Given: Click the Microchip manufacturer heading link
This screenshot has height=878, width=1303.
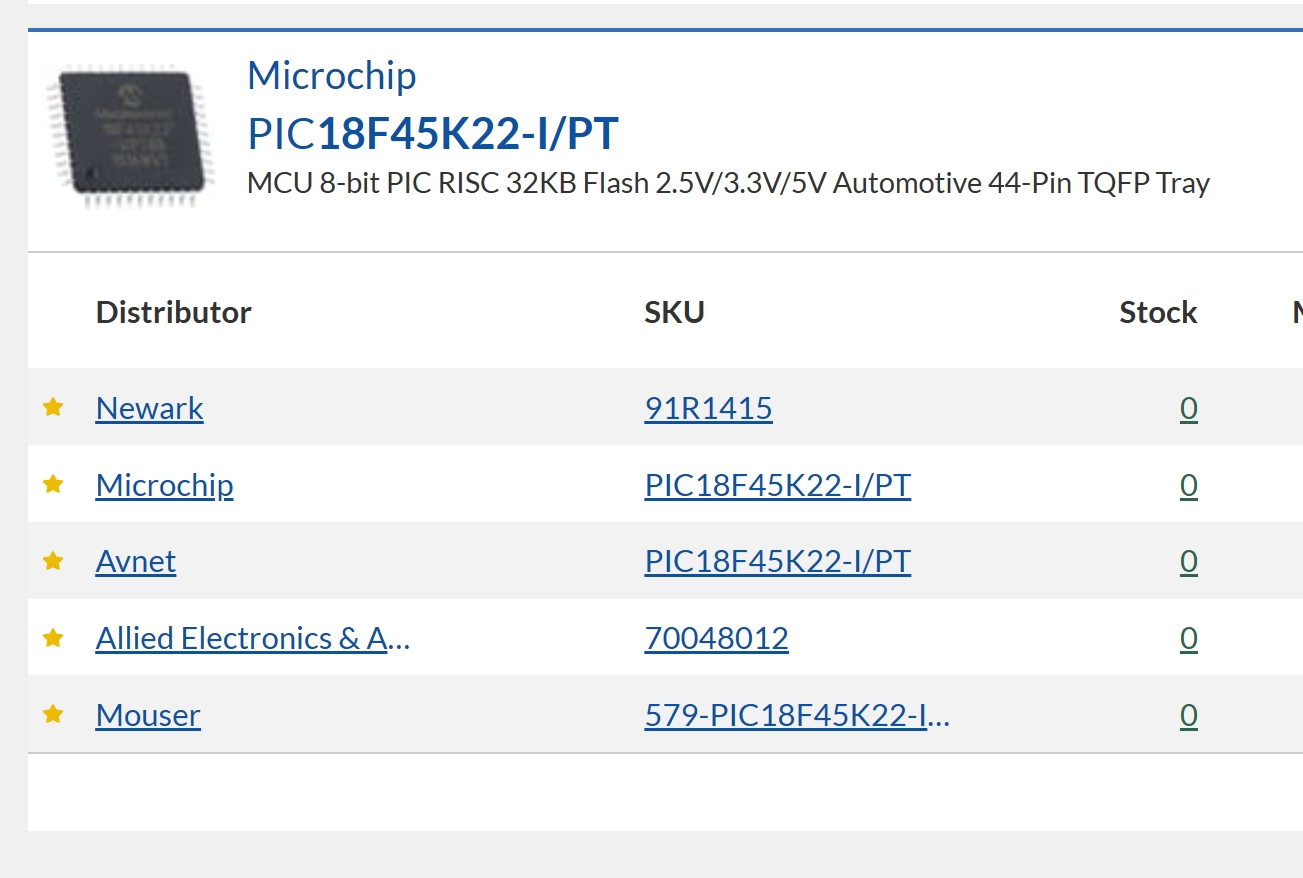Looking at the screenshot, I should 332,76.
